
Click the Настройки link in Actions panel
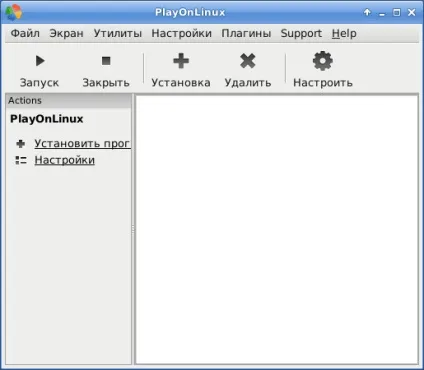coord(65,160)
